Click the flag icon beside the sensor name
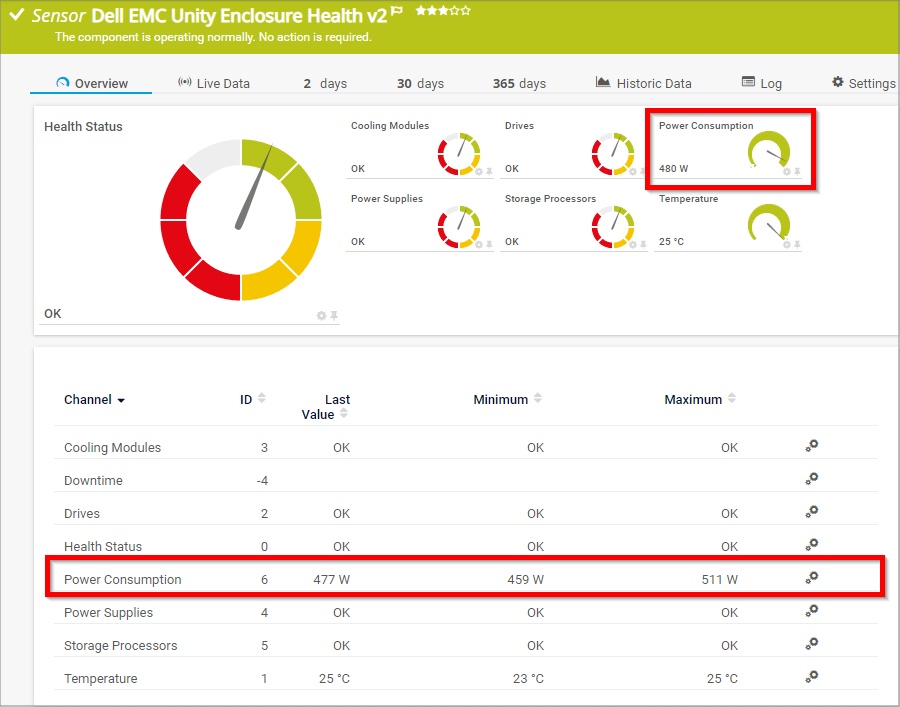 tap(397, 12)
